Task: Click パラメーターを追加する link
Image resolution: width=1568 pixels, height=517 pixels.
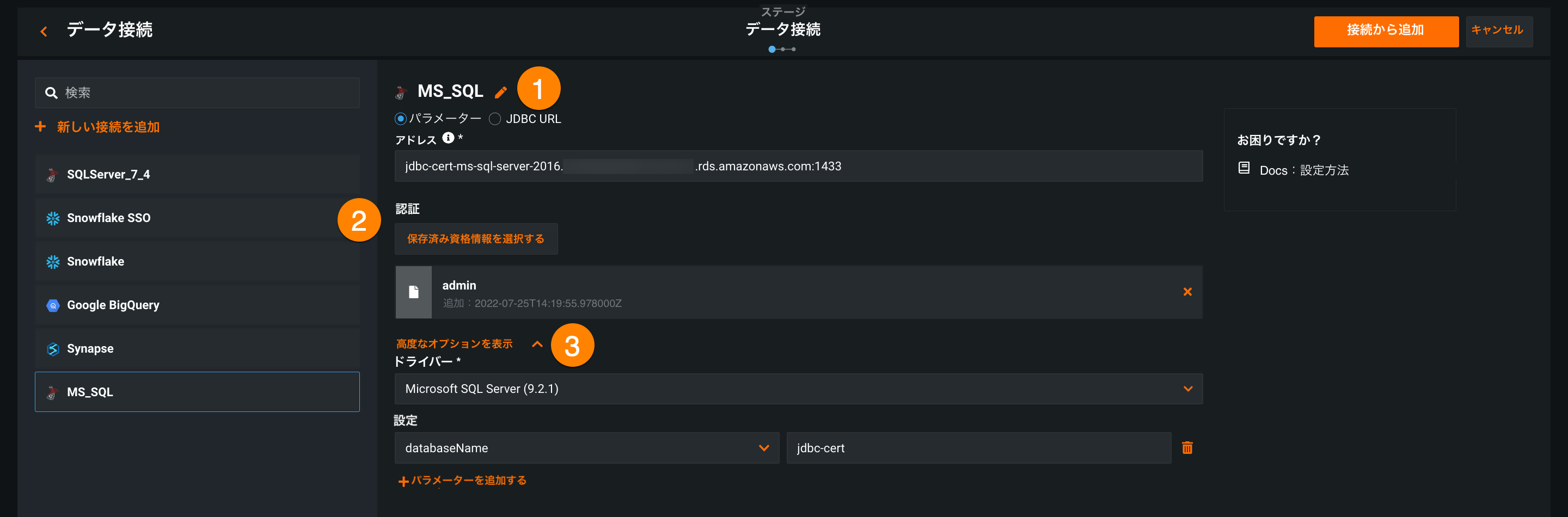Action: click(x=463, y=481)
